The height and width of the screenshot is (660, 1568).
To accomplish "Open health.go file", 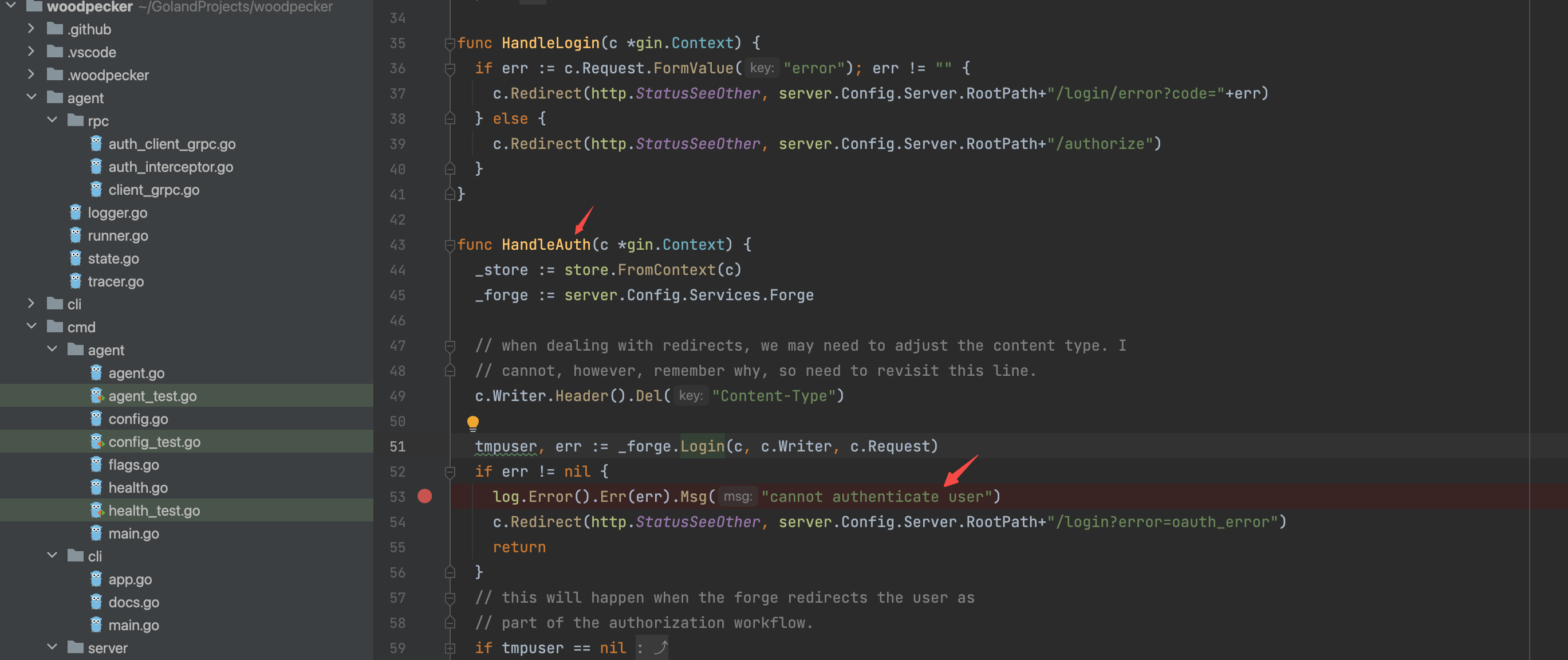I will 138,488.
